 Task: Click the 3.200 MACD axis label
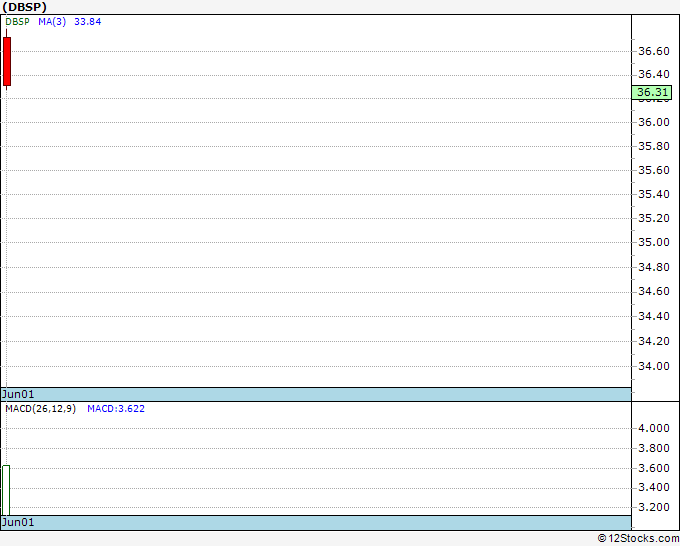(654, 507)
